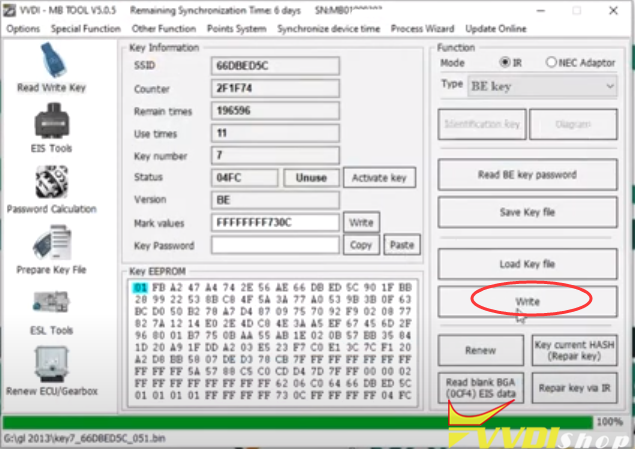Open the Special Function menu
Viewport: 635px width, 449px height.
tap(85, 29)
